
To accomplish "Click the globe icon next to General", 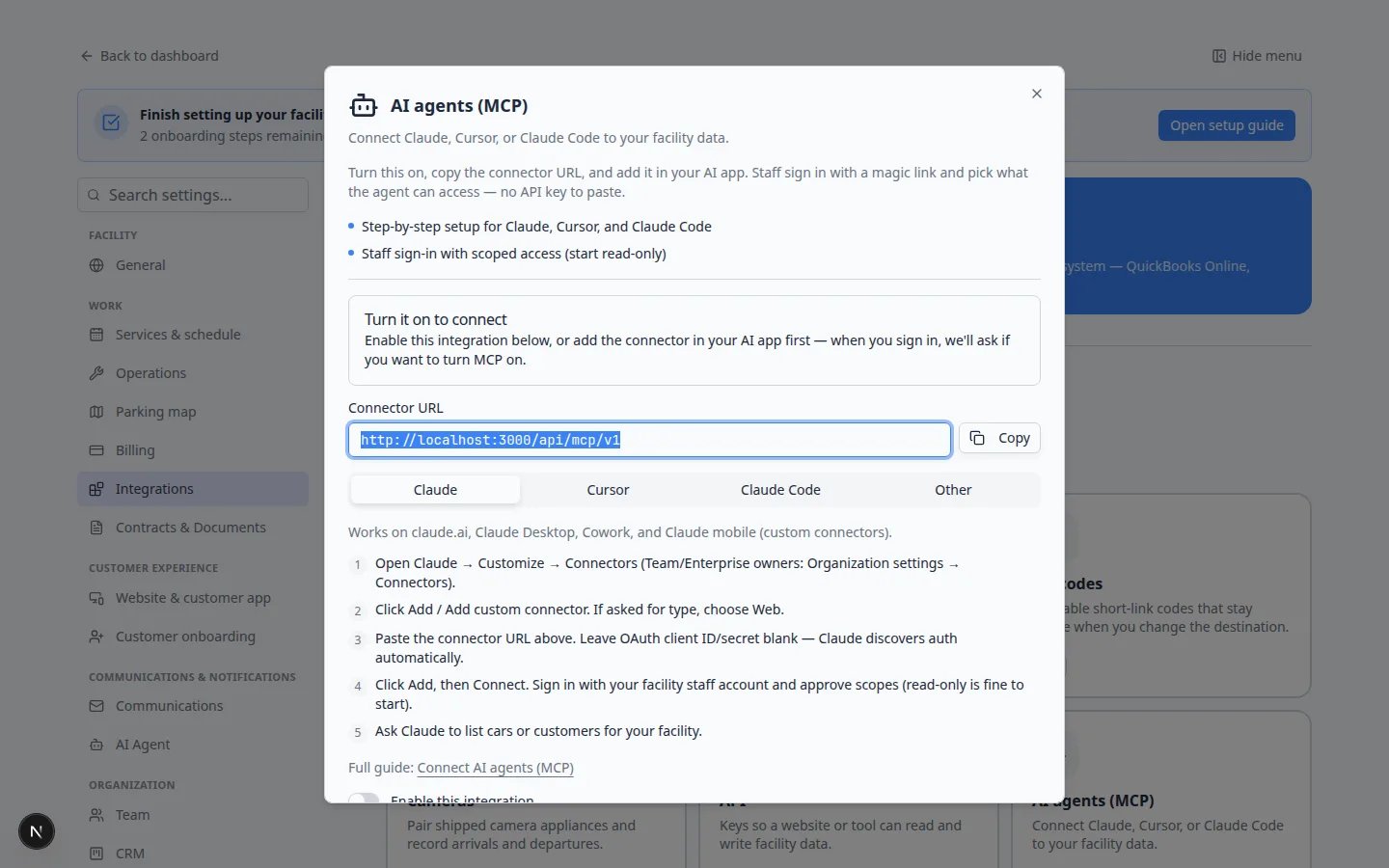I will click(x=96, y=265).
